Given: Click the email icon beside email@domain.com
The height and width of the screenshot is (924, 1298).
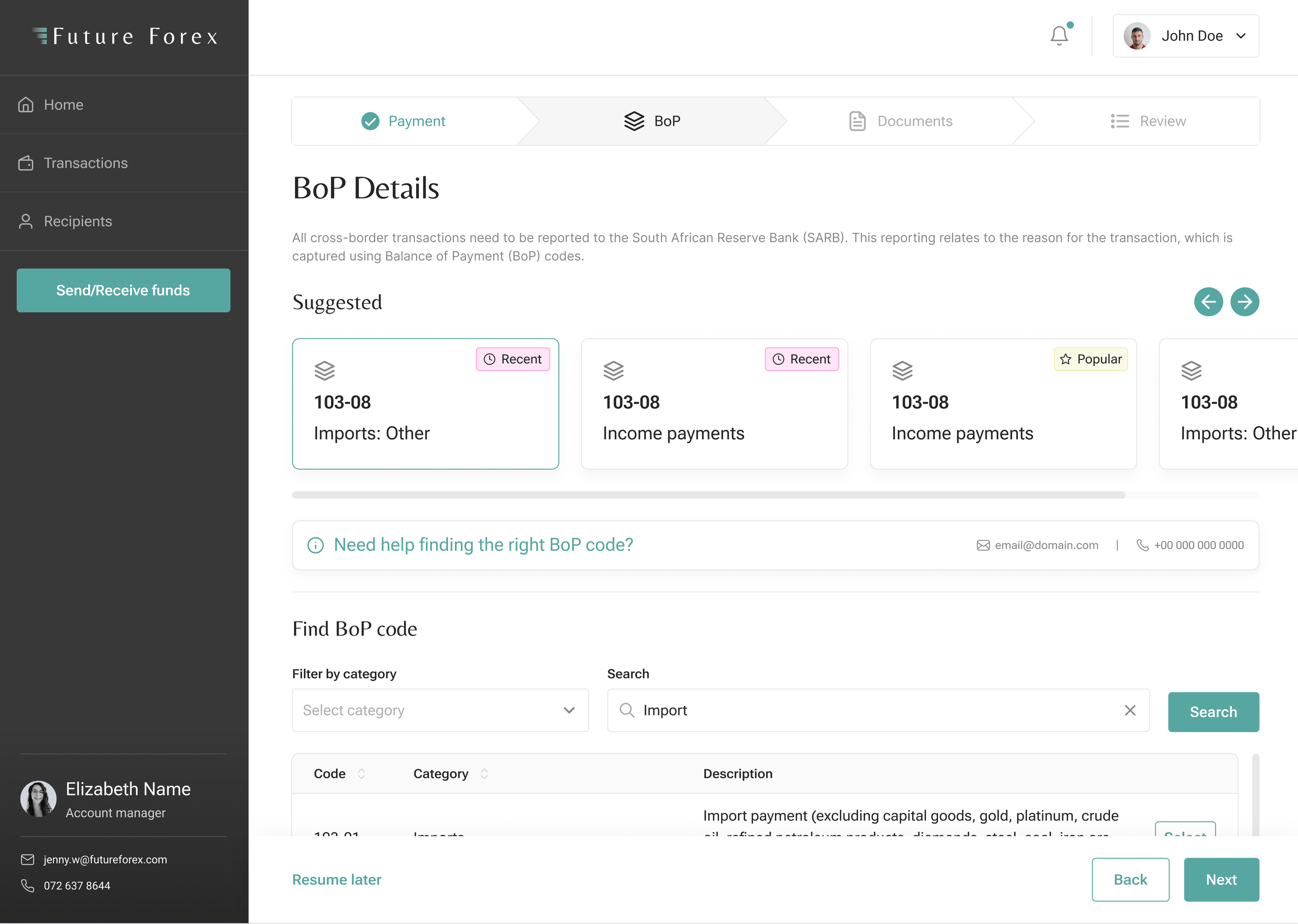Looking at the screenshot, I should coord(983,545).
